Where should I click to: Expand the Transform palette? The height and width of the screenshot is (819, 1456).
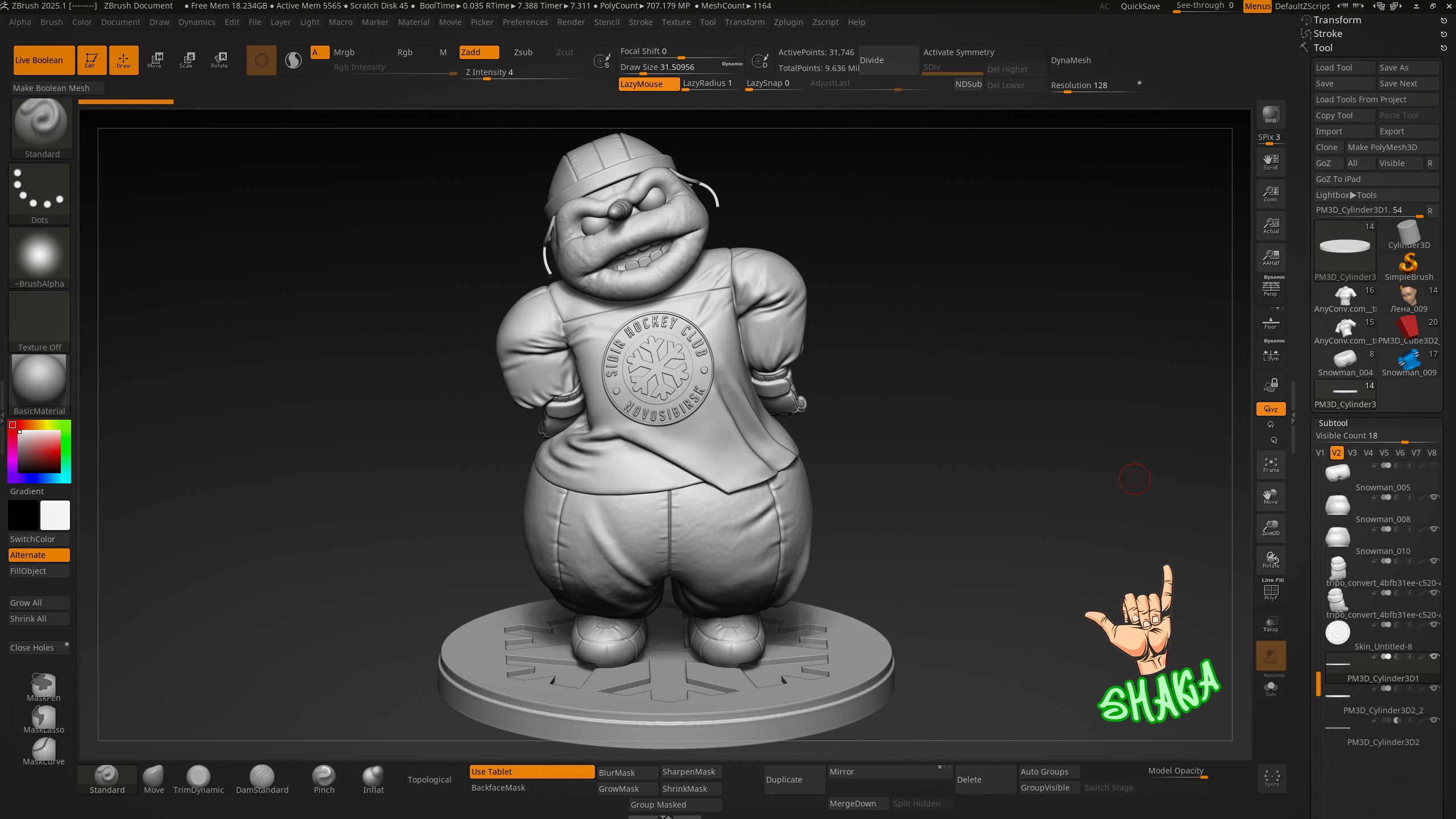pos(1337,20)
